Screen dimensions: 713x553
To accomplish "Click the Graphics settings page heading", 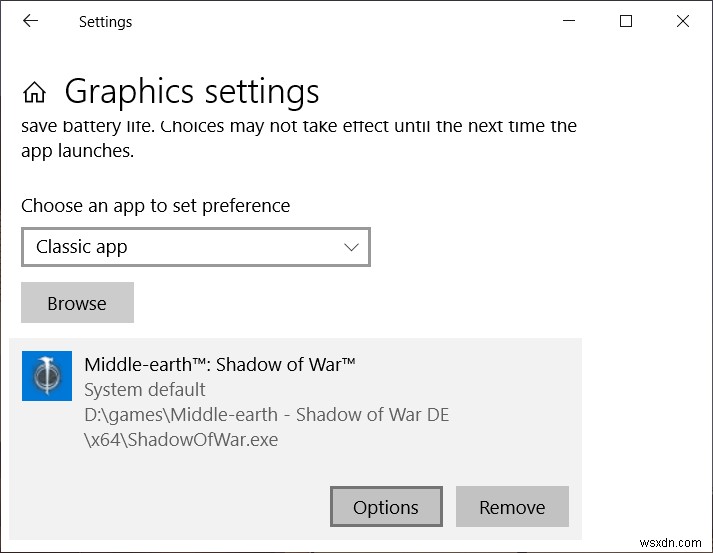I will (x=192, y=92).
